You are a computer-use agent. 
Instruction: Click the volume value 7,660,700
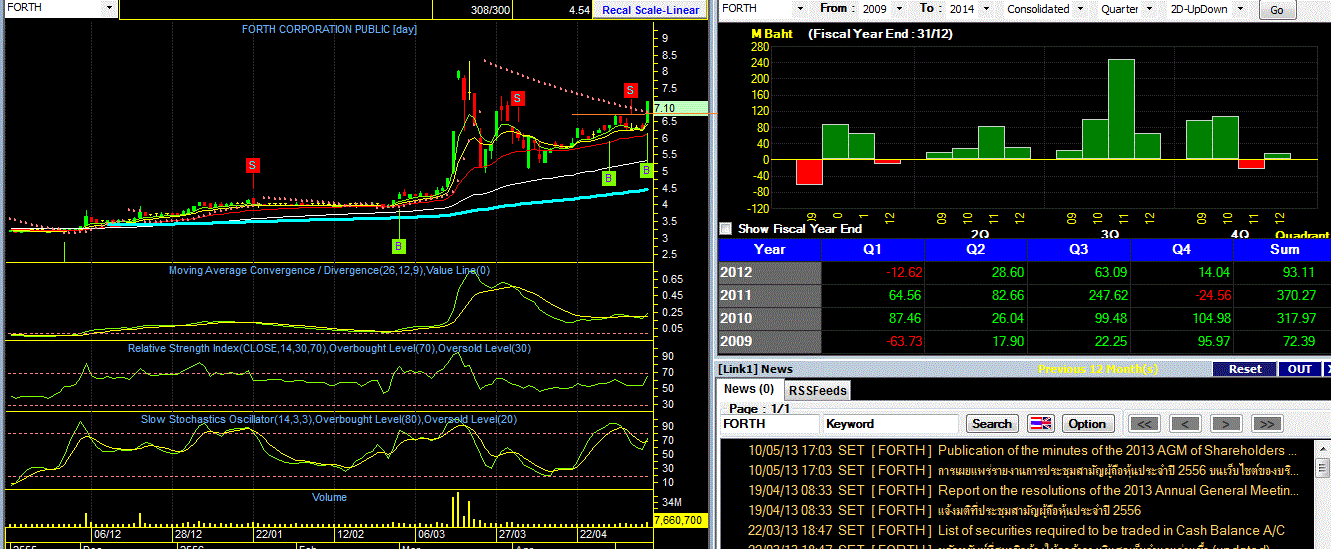(681, 520)
